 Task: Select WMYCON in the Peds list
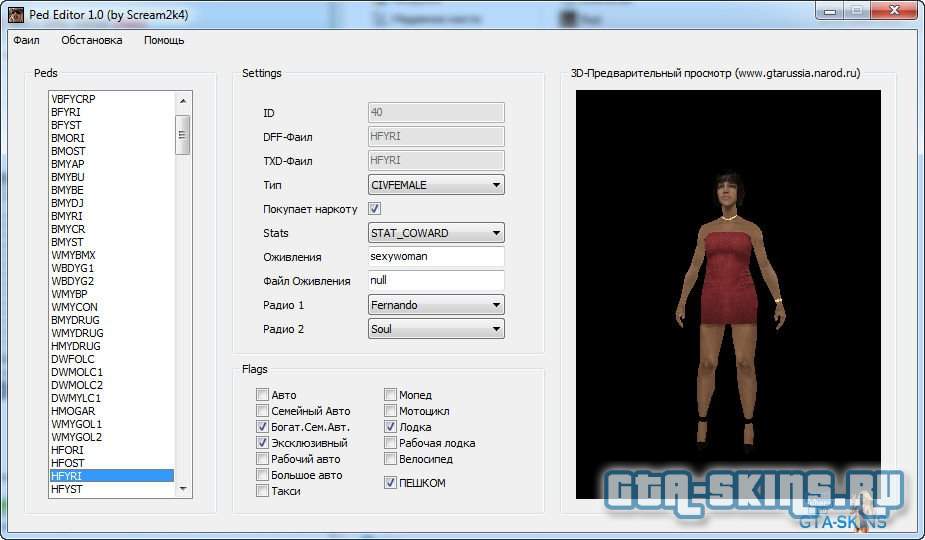(x=112, y=307)
